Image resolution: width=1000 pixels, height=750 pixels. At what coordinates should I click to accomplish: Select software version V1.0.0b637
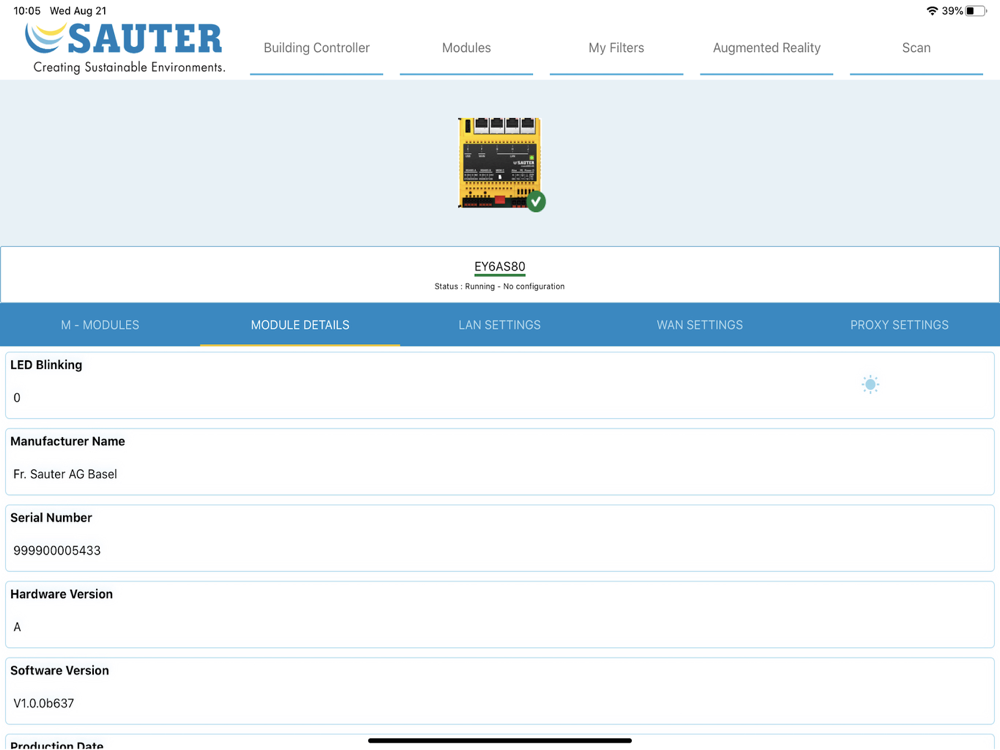coord(43,703)
